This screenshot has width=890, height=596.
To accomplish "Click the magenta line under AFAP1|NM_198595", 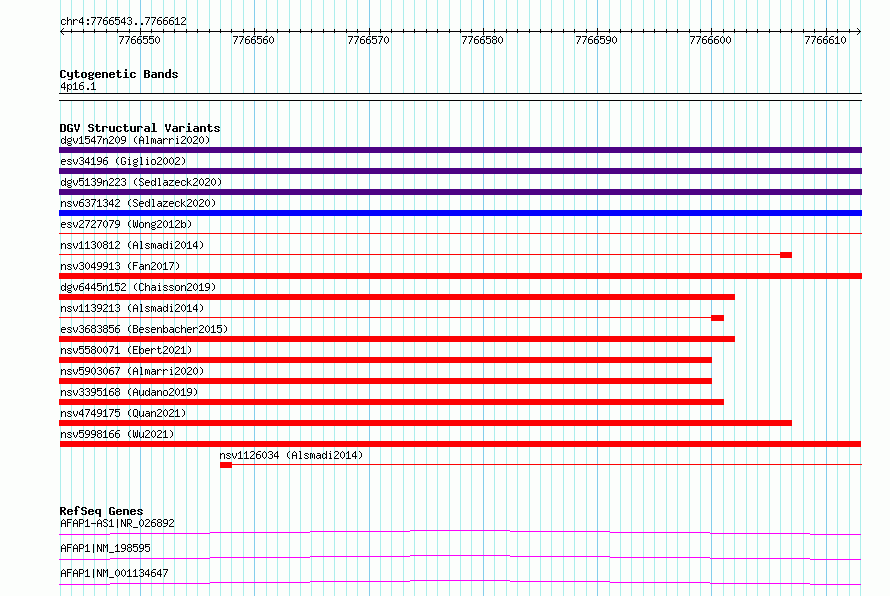I will pos(460,557).
